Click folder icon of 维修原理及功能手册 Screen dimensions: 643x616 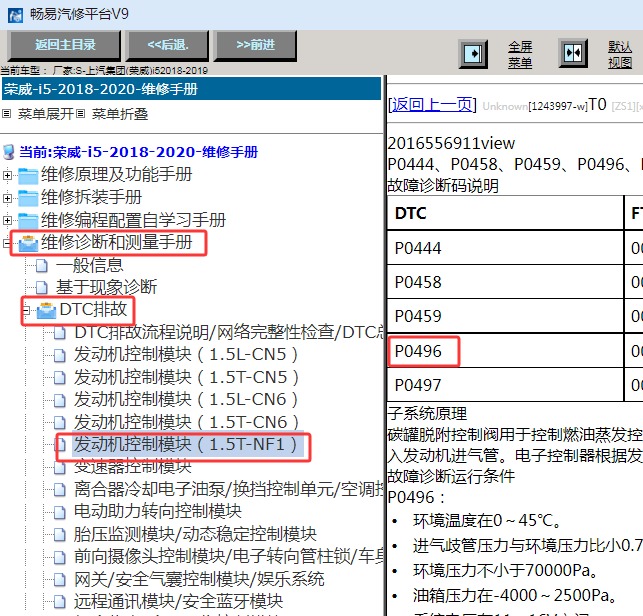pyautogui.click(x=28, y=176)
